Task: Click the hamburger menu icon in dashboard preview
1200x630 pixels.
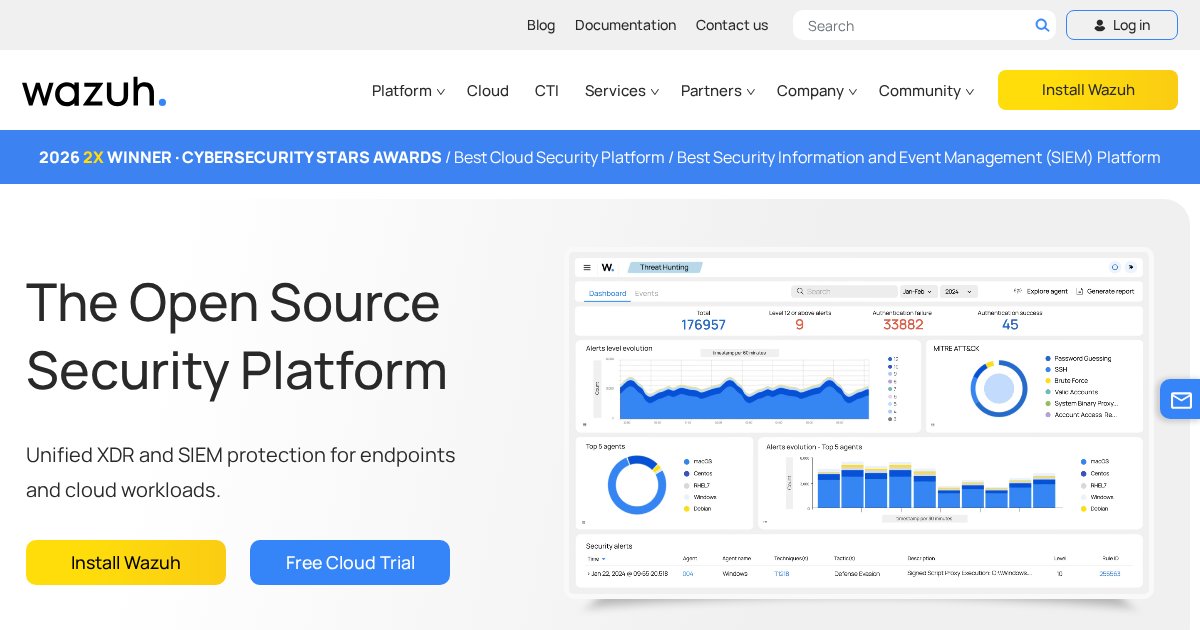Action: (x=587, y=268)
